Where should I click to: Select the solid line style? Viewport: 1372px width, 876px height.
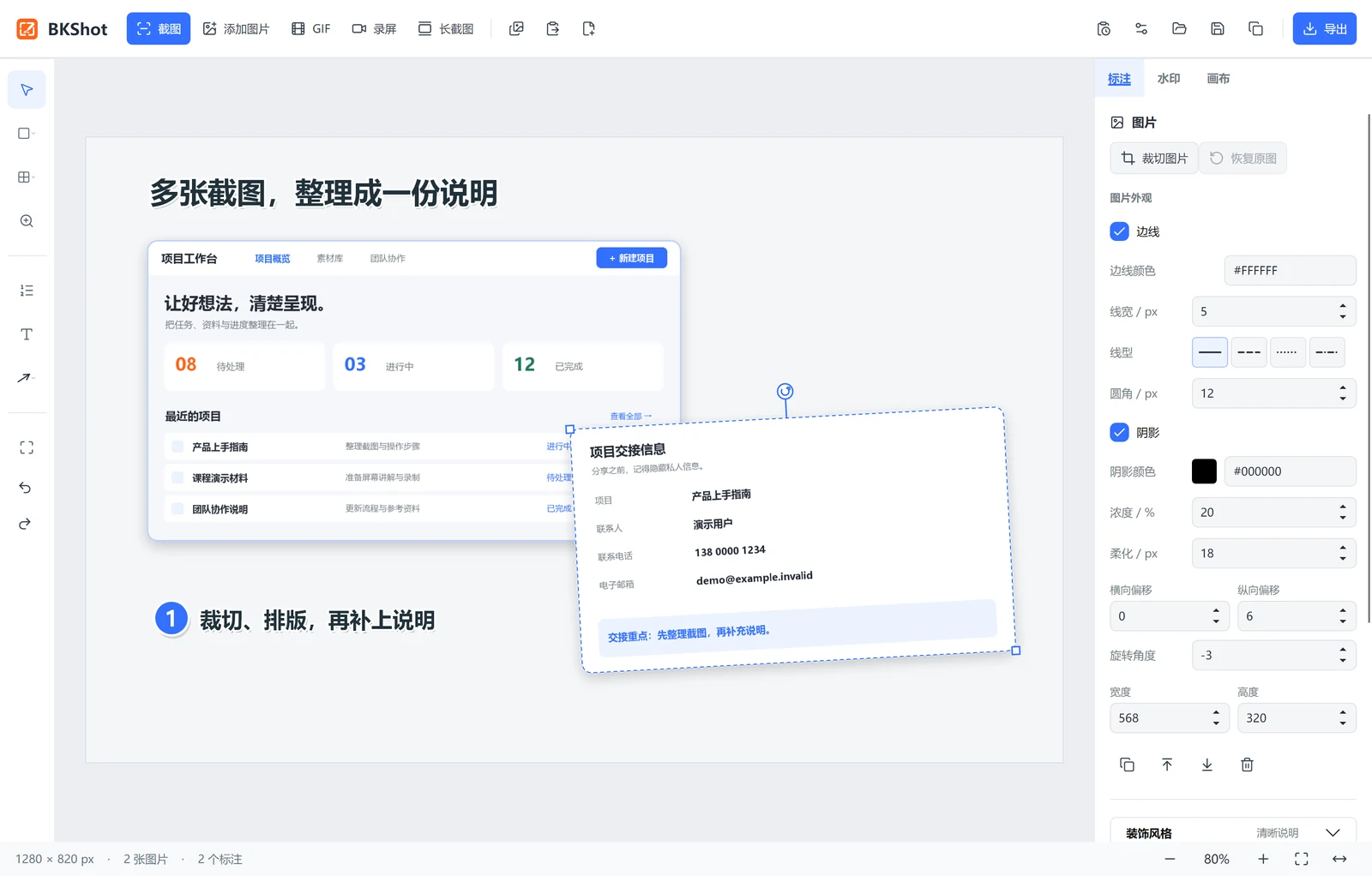coord(1210,352)
